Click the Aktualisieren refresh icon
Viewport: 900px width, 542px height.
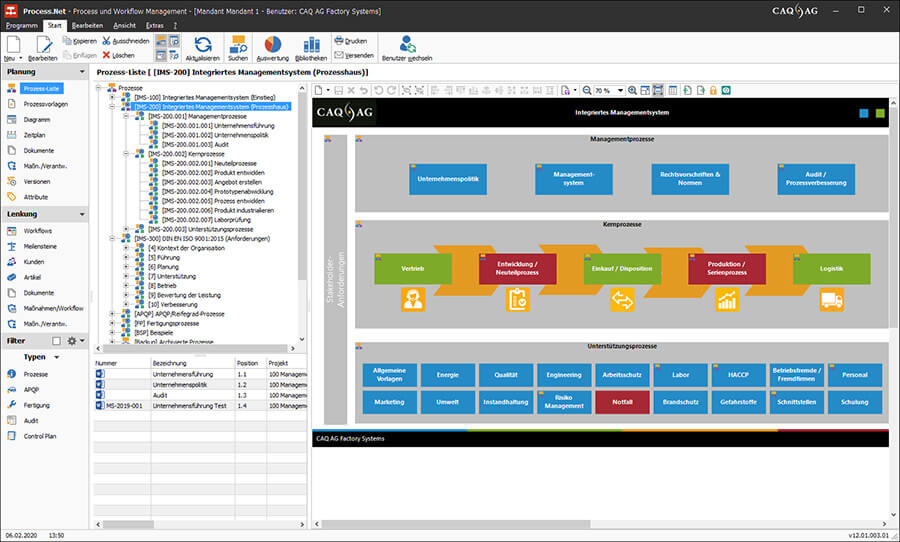[x=203, y=45]
